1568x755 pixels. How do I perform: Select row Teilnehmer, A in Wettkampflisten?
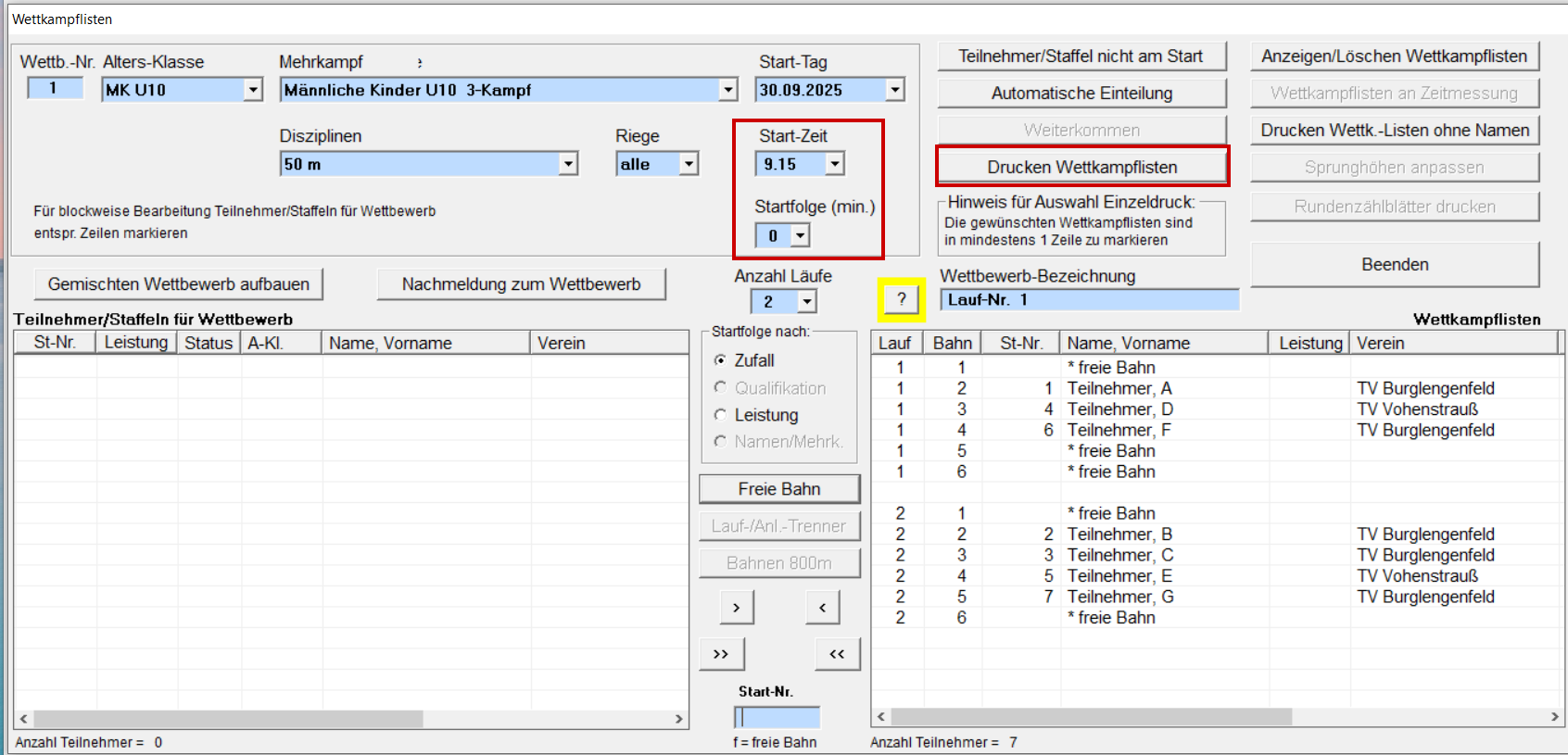coord(1119,388)
